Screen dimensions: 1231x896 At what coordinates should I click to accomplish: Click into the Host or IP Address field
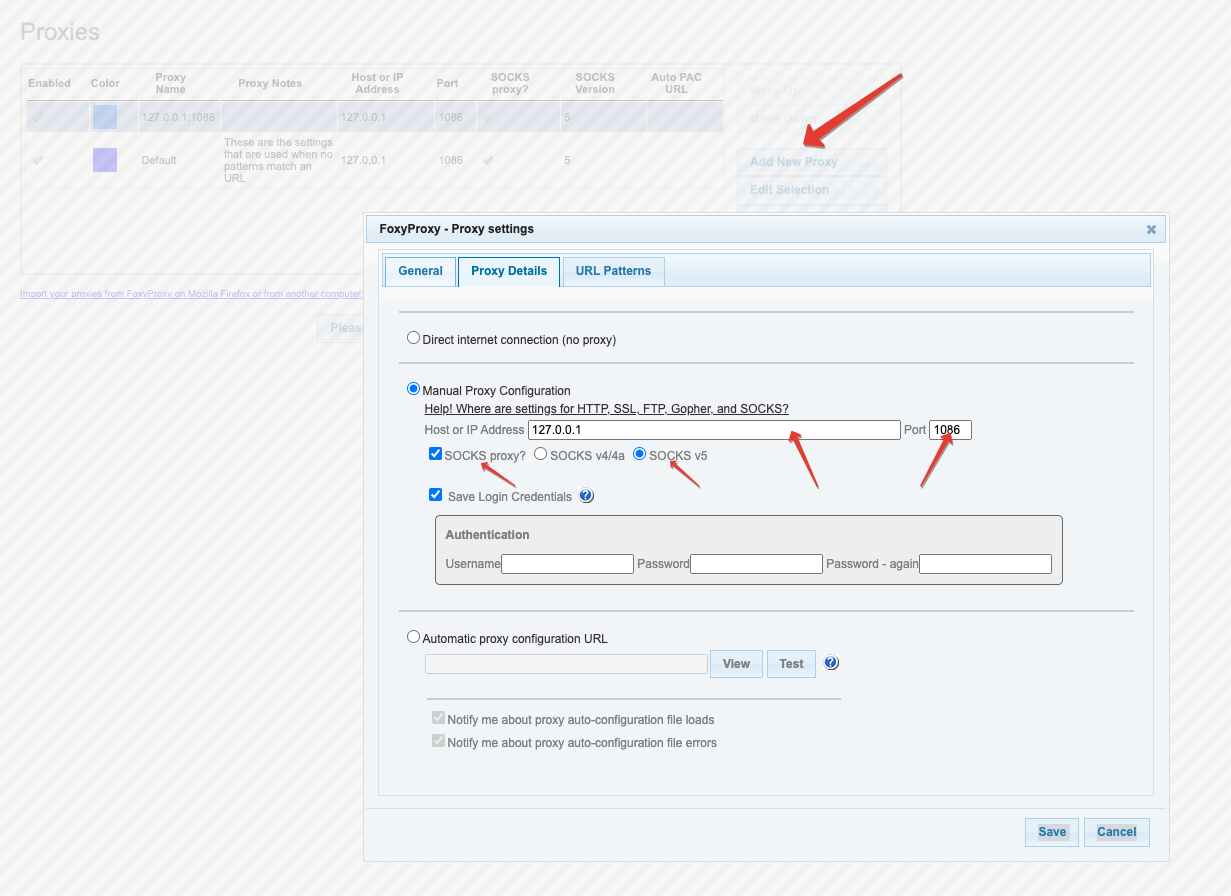point(714,430)
